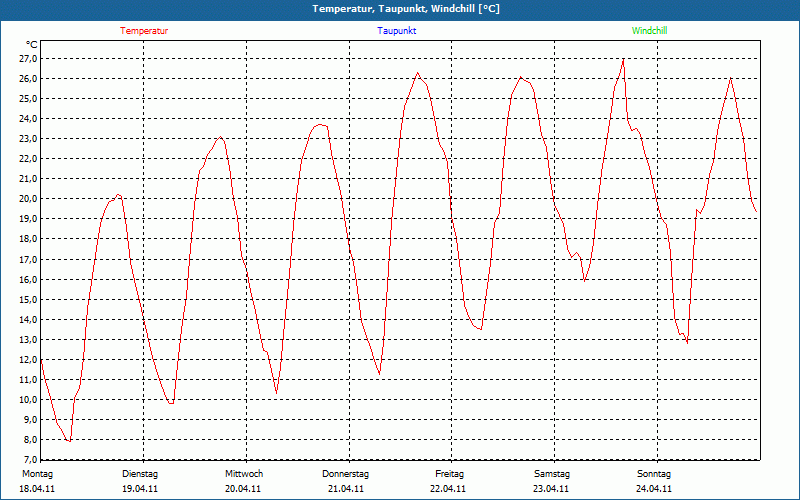The width and height of the screenshot is (800, 500).
Task: Click the date 20.04.11
Action: click(x=243, y=489)
